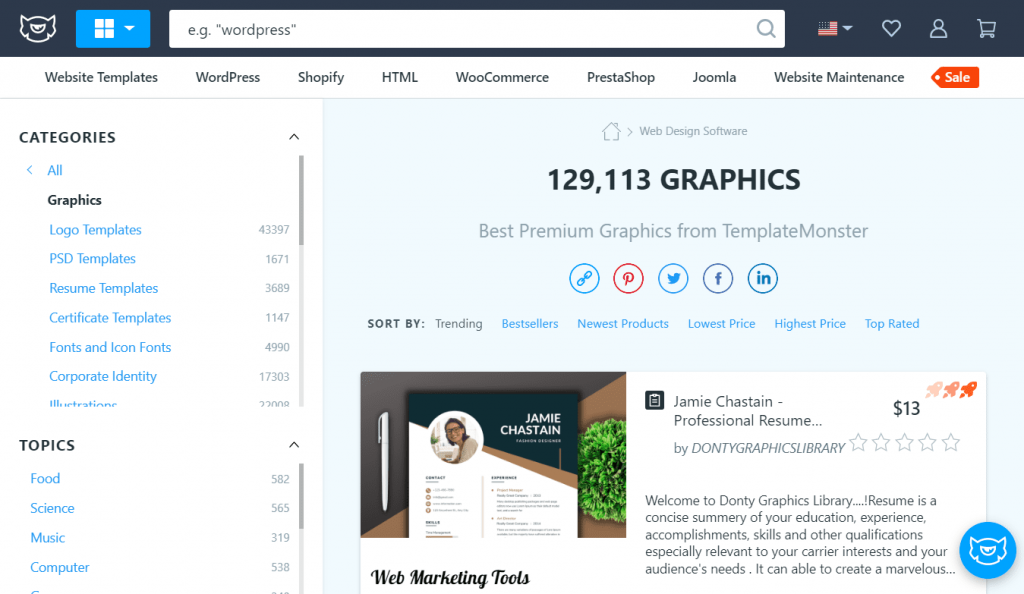Open Website Maintenance menu item
This screenshot has height=594, width=1024.
pyautogui.click(x=839, y=77)
